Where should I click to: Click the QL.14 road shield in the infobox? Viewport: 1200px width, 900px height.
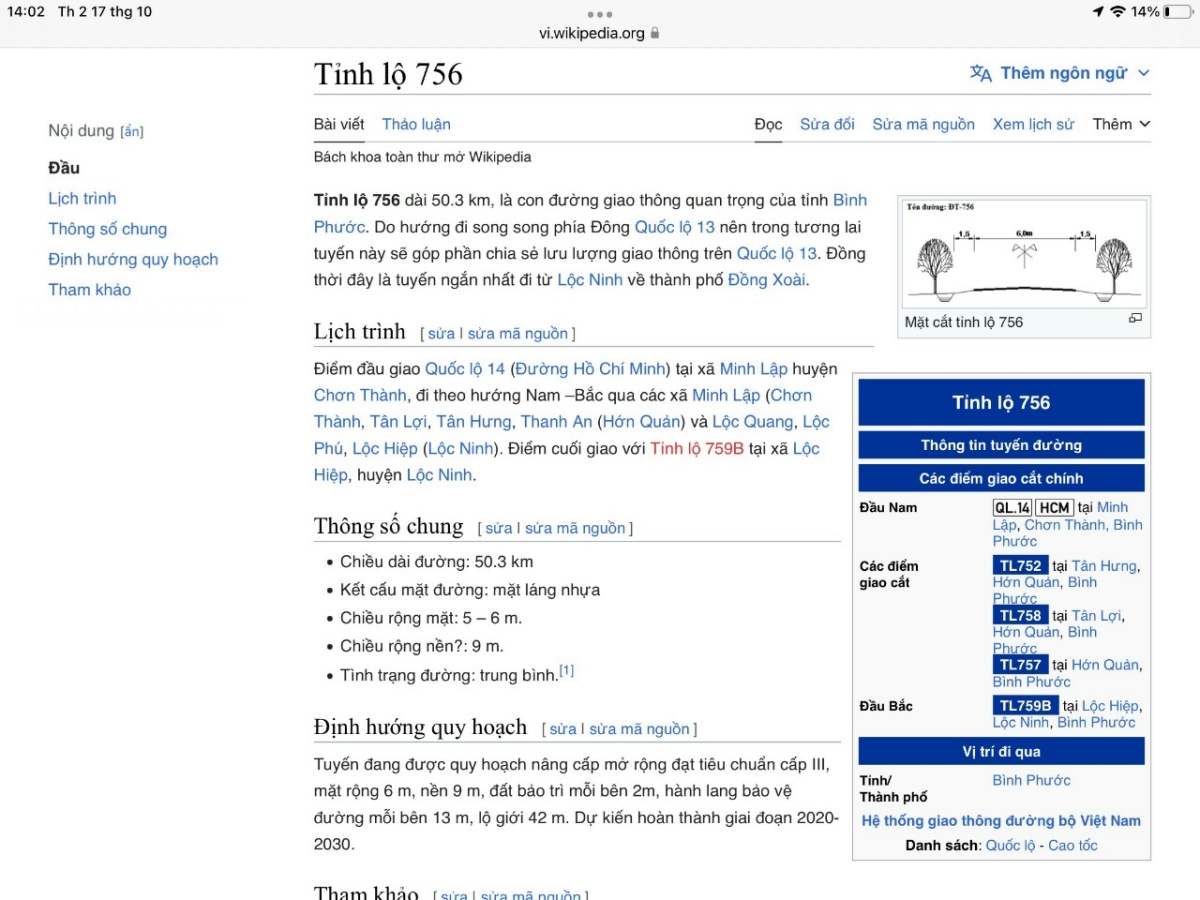click(x=1012, y=508)
